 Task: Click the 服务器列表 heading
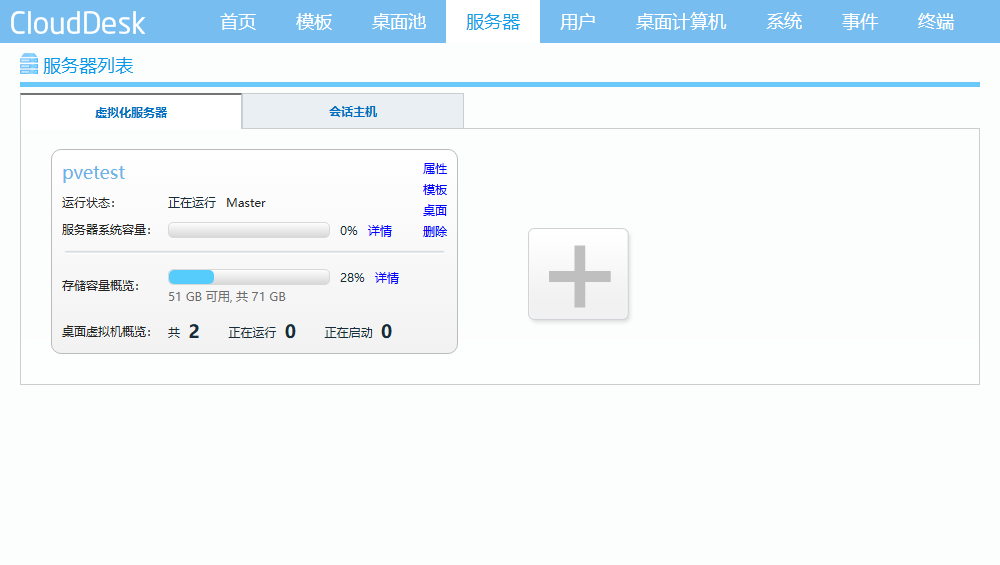[88, 66]
